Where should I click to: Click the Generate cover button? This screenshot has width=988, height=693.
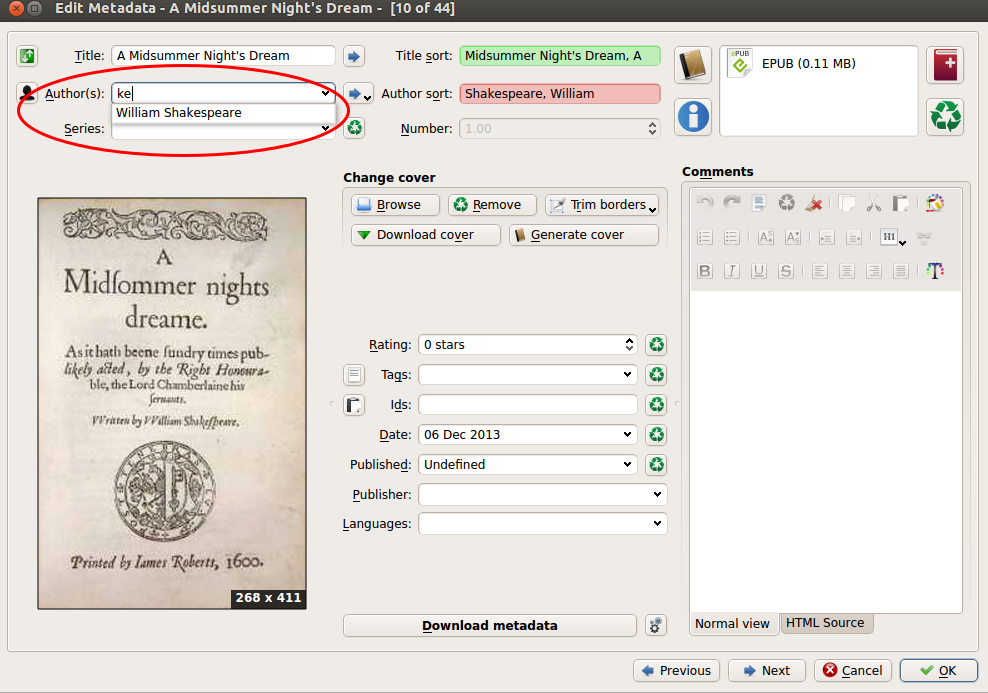tap(584, 235)
